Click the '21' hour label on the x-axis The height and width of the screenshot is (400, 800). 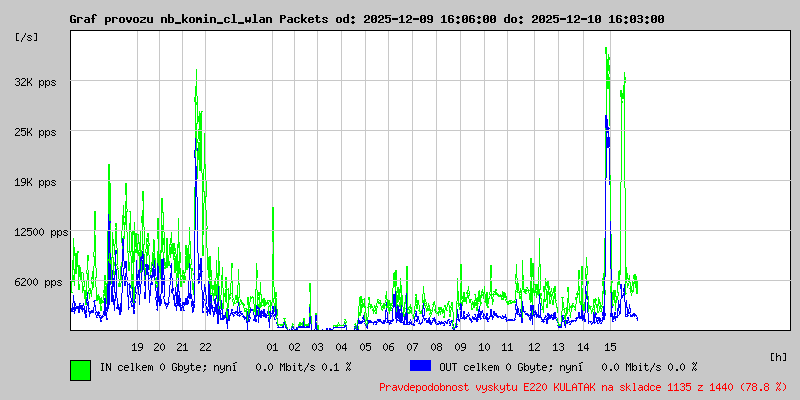182,347
